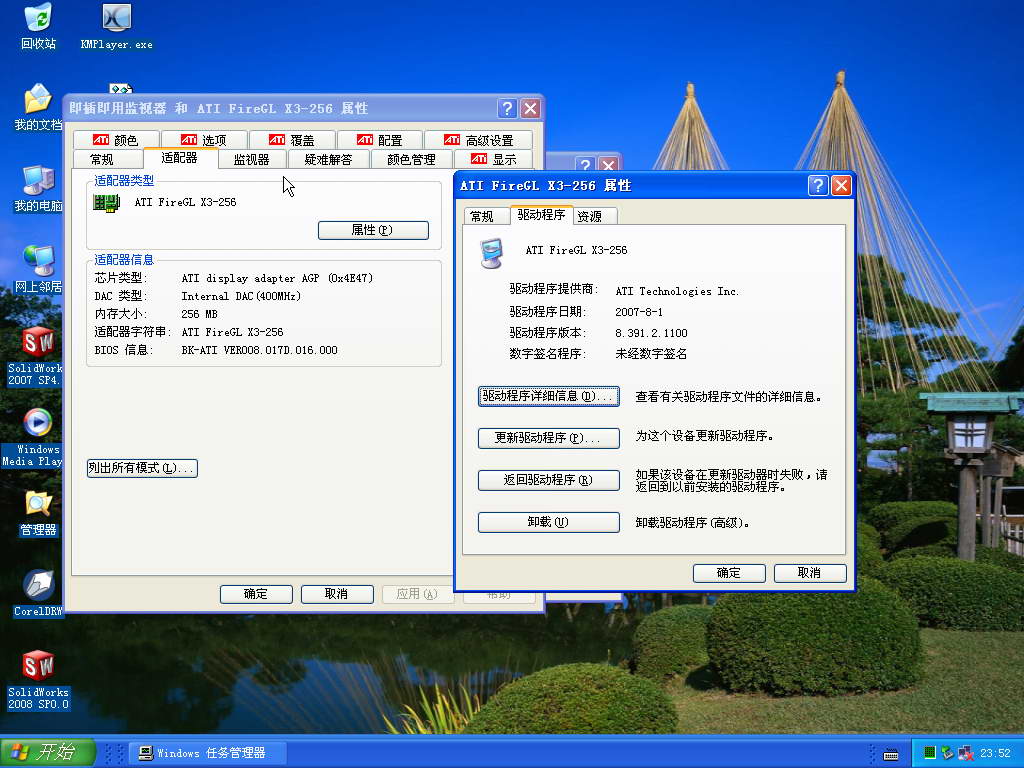
Task: Launch KMPlayer.exe from the desktop
Action: click(x=116, y=26)
